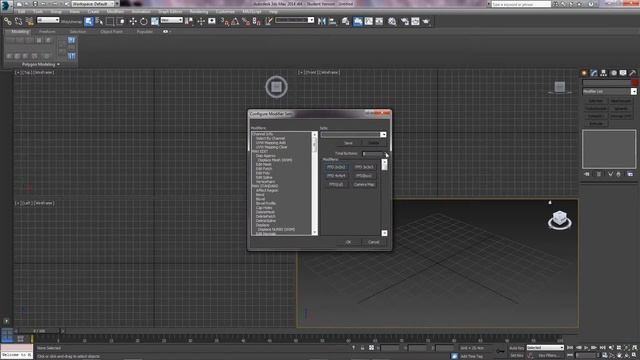
Task: Open the Motion command panel tab
Action: (x=613, y=73)
